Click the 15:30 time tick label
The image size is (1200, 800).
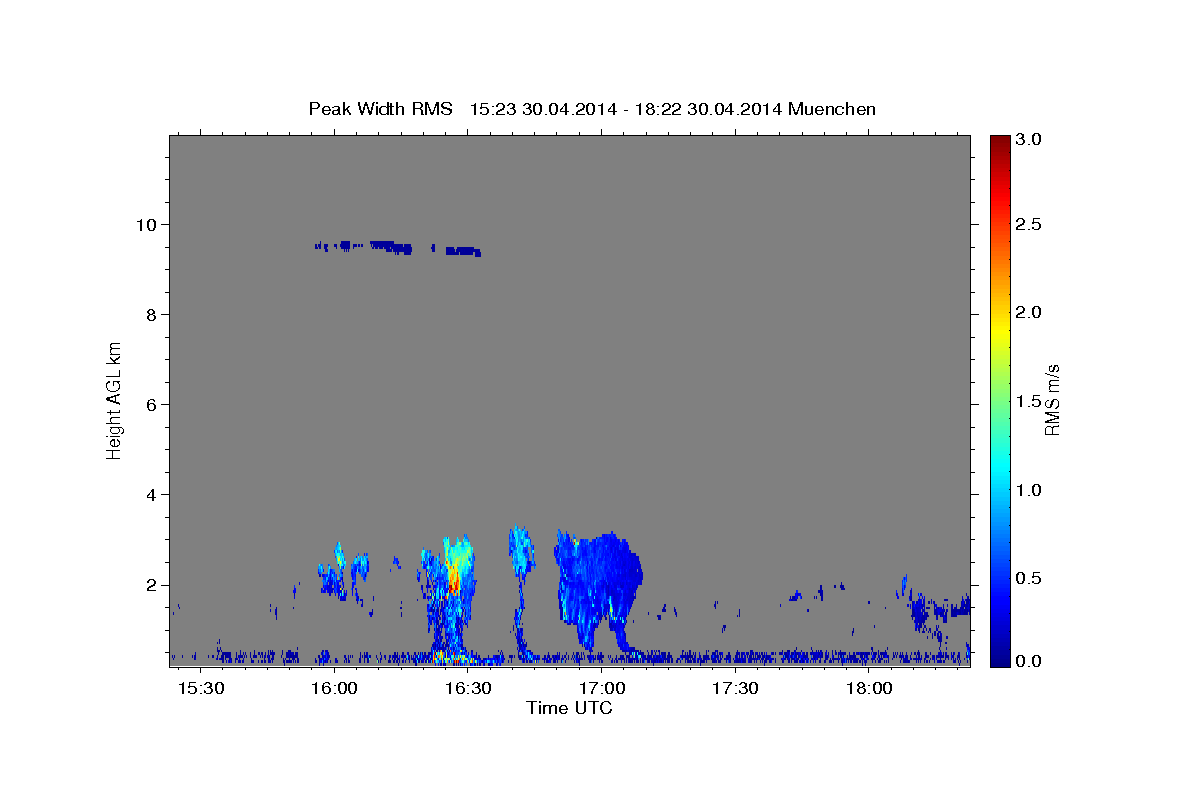(201, 688)
